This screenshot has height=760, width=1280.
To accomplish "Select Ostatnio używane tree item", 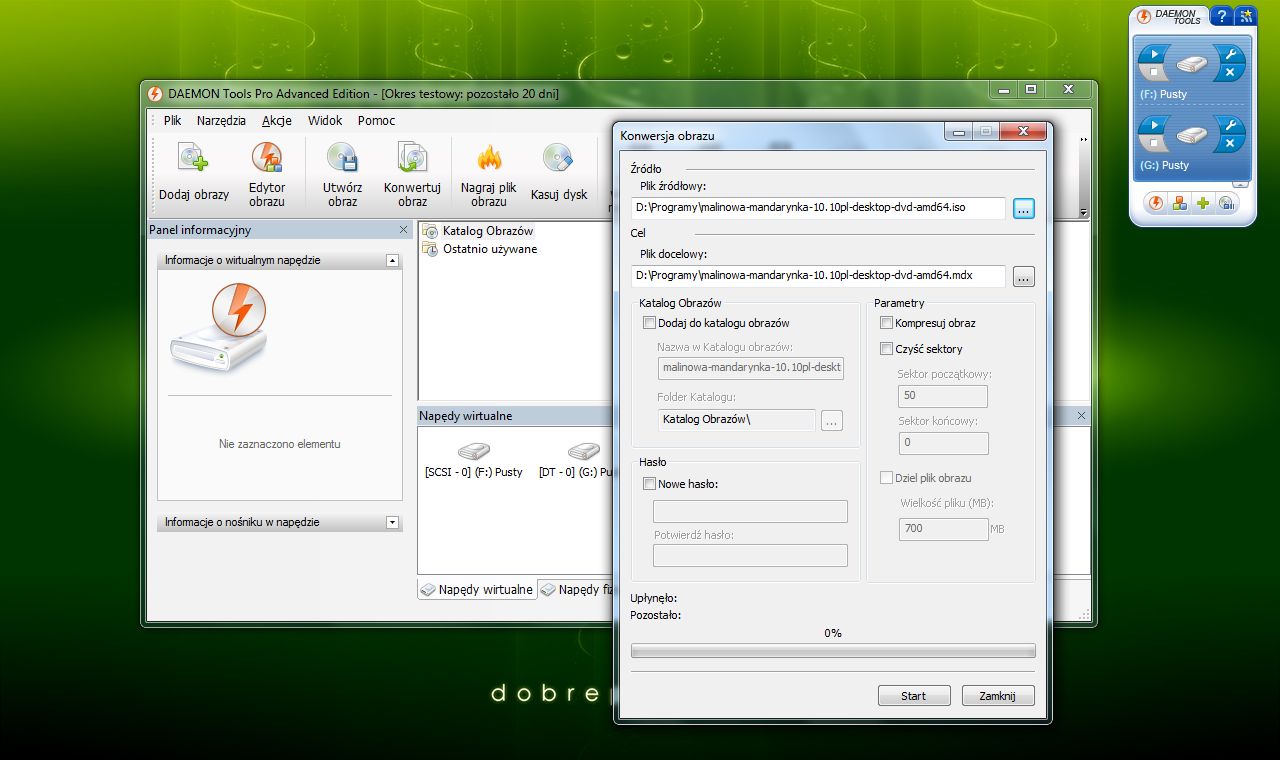I will coord(490,249).
